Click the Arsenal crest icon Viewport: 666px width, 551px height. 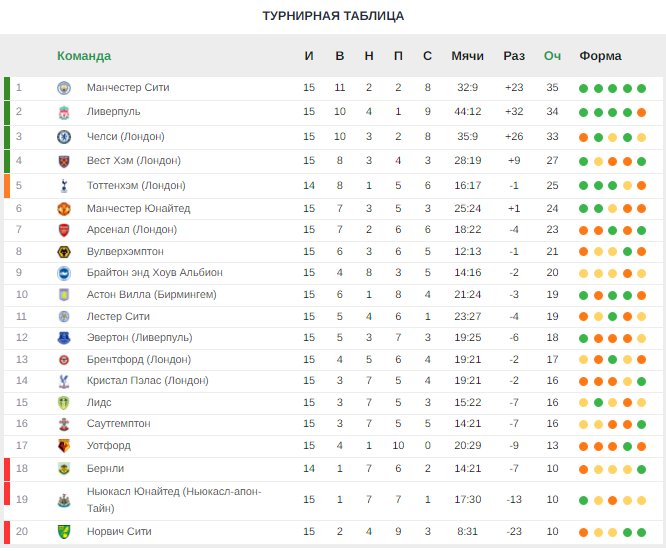(64, 230)
